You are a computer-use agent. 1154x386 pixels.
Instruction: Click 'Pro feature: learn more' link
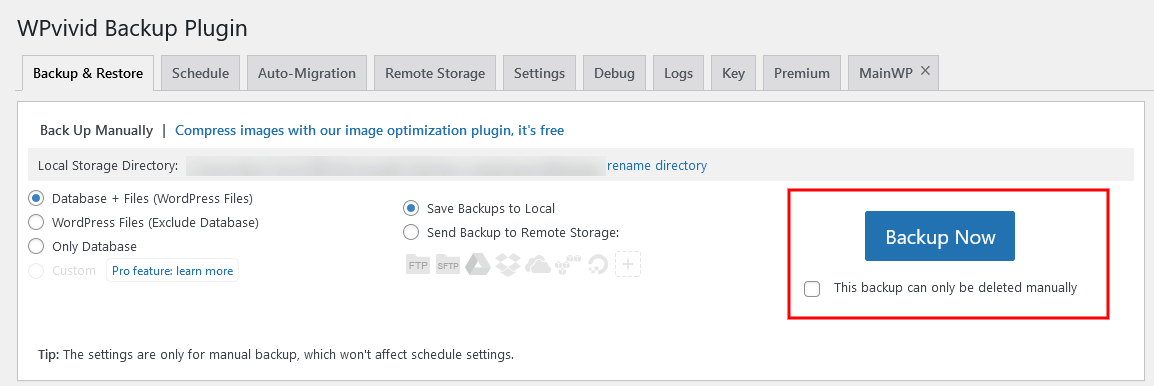172,270
